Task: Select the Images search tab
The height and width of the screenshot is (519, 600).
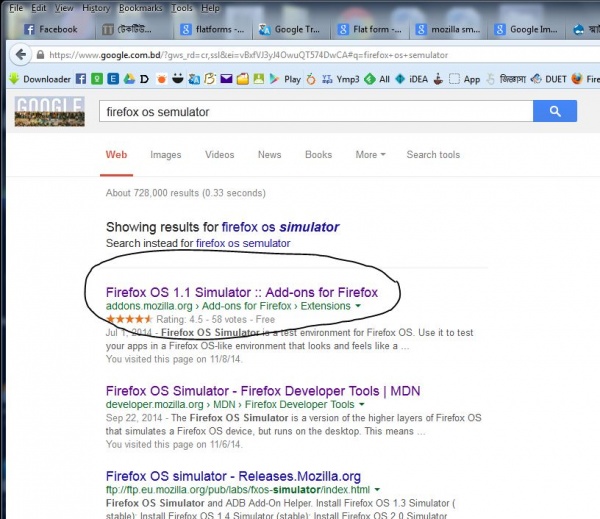Action: pos(166,155)
